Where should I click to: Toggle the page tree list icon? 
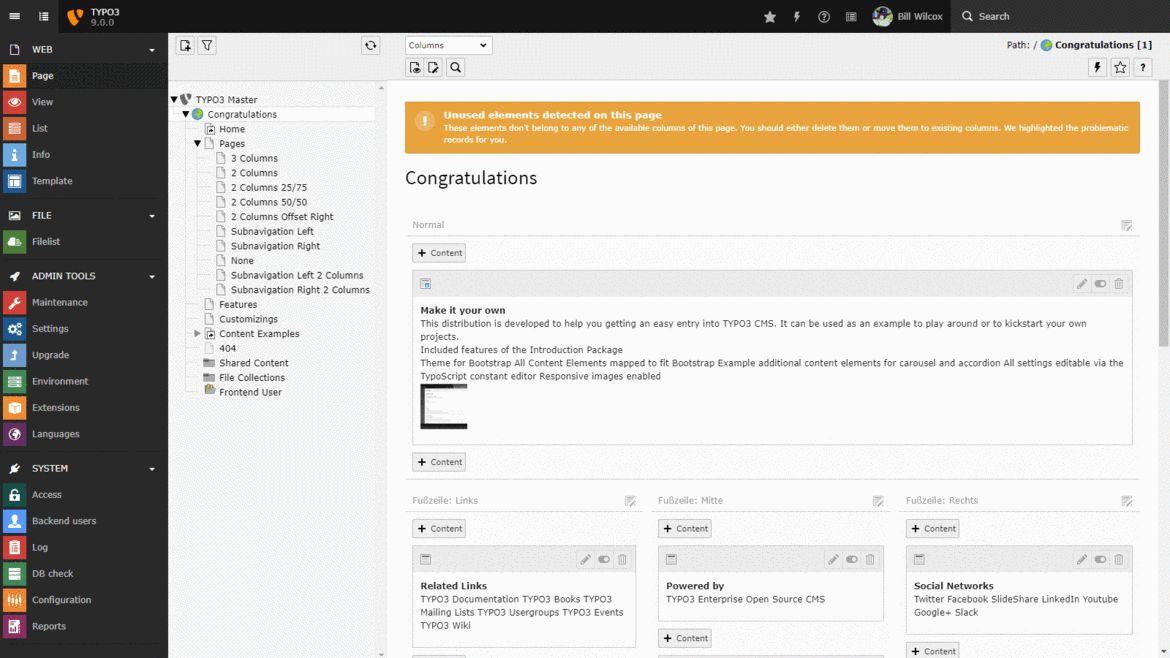(43, 16)
